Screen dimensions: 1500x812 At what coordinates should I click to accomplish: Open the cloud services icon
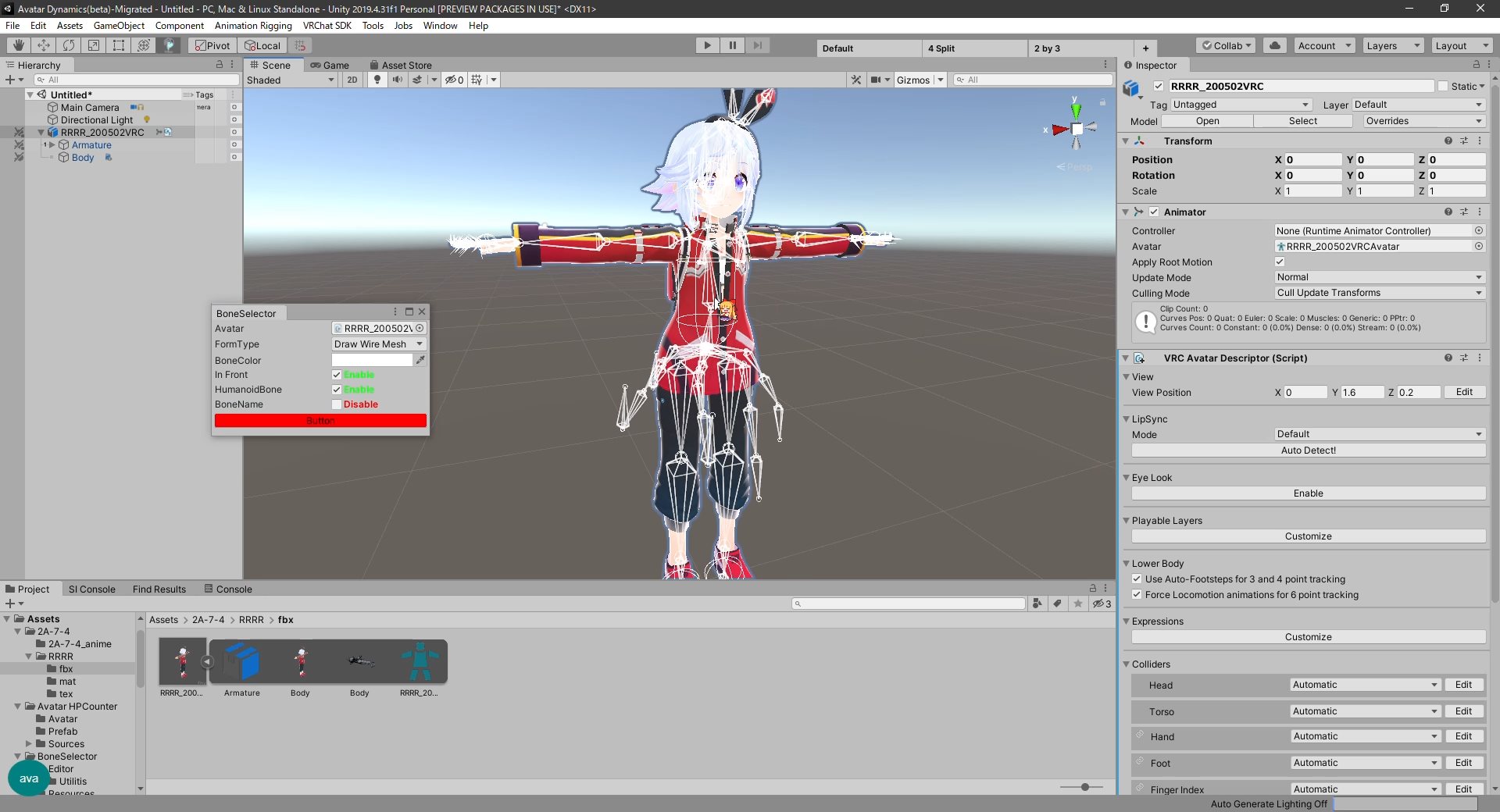point(1274,45)
